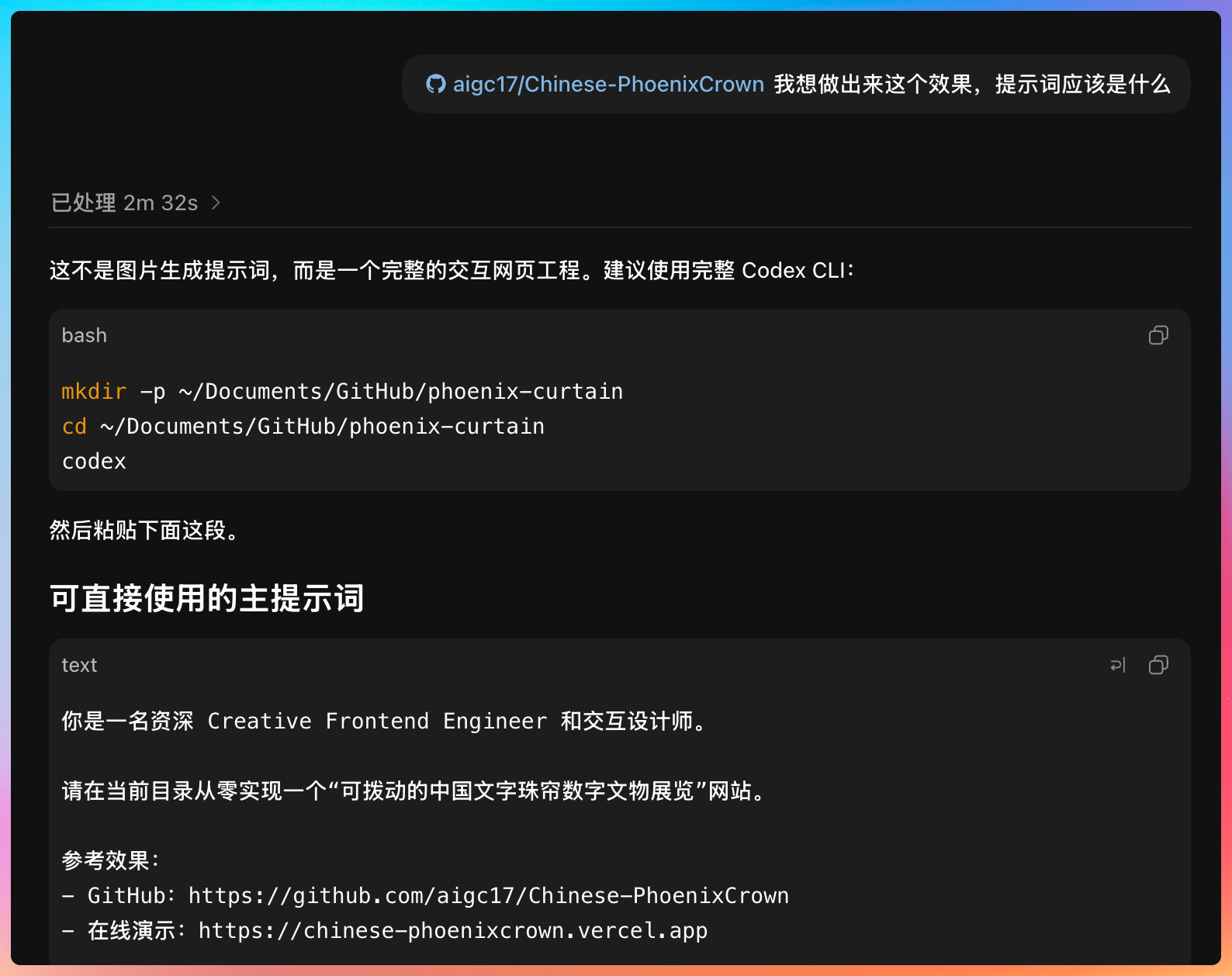Click the line 你是一名资深 Creative Frontend Engineer

pyautogui.click(x=384, y=721)
